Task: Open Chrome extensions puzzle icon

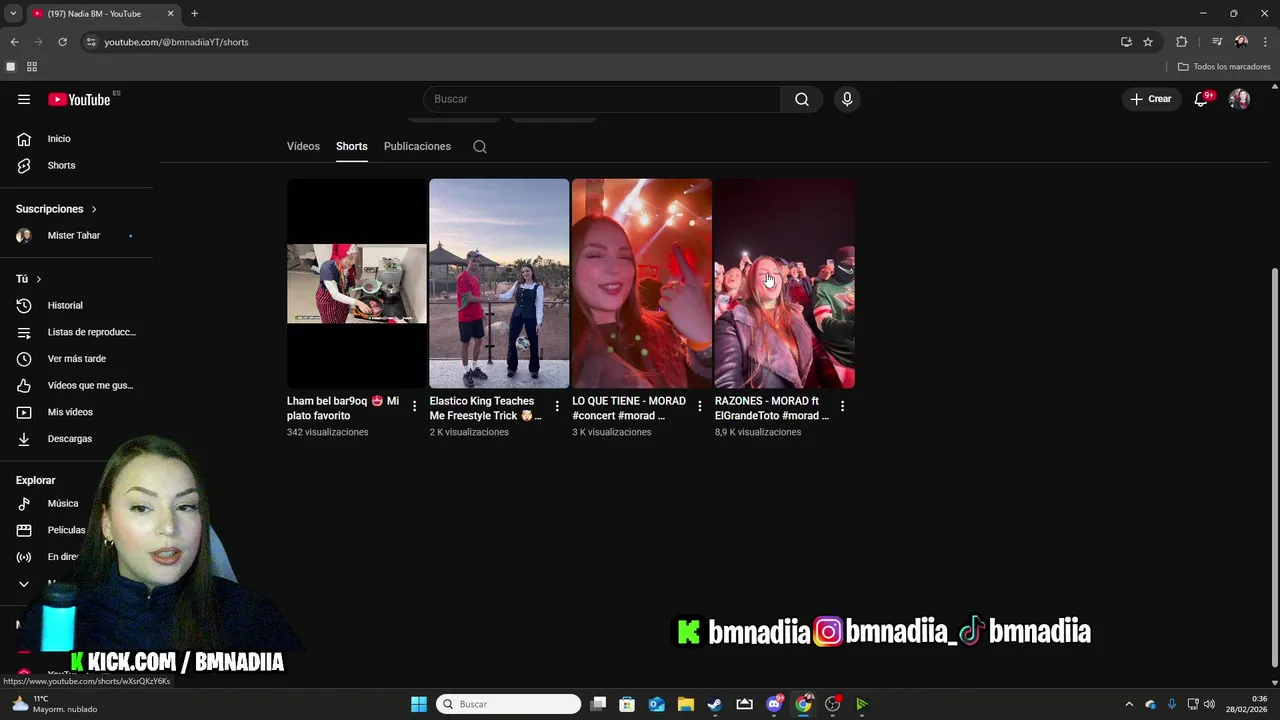Action: click(x=1182, y=42)
